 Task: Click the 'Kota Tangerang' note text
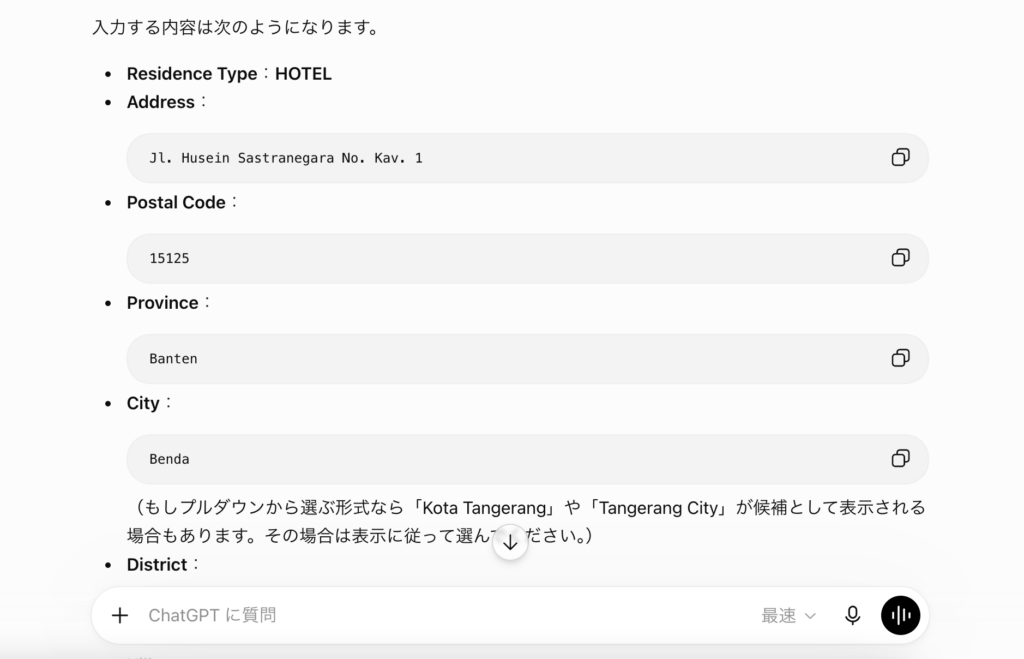point(484,508)
